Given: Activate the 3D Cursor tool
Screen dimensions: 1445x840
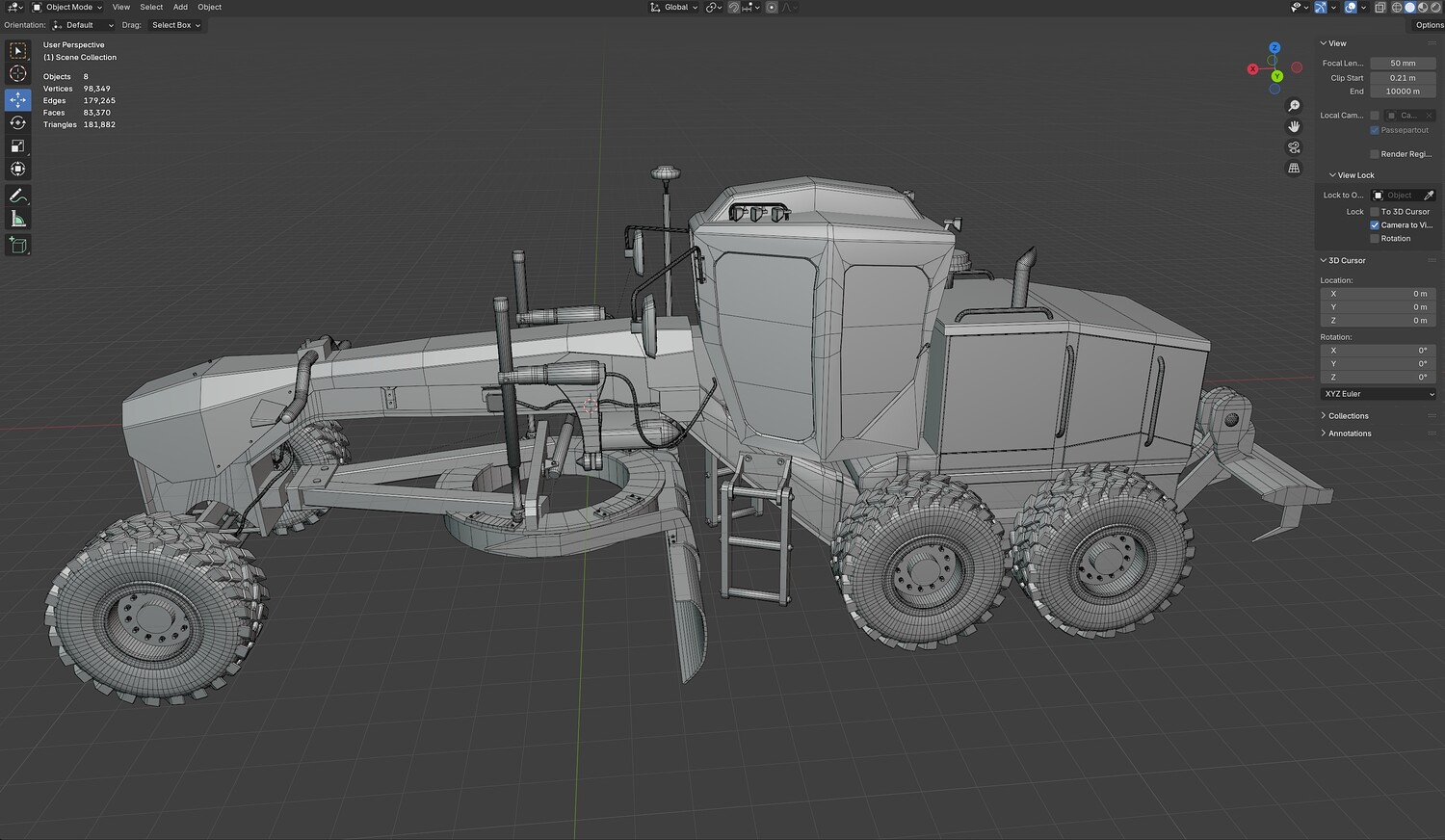Looking at the screenshot, I should [x=18, y=73].
